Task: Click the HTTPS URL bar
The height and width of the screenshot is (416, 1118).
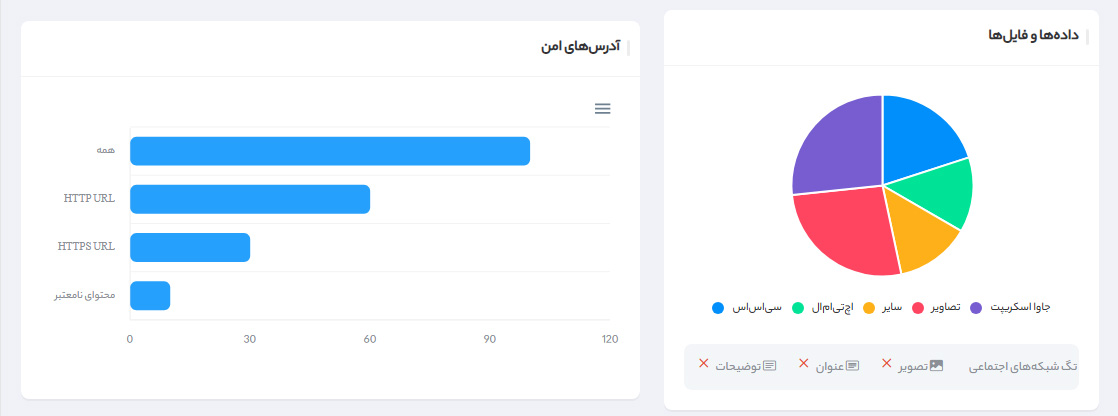Action: tap(190, 248)
